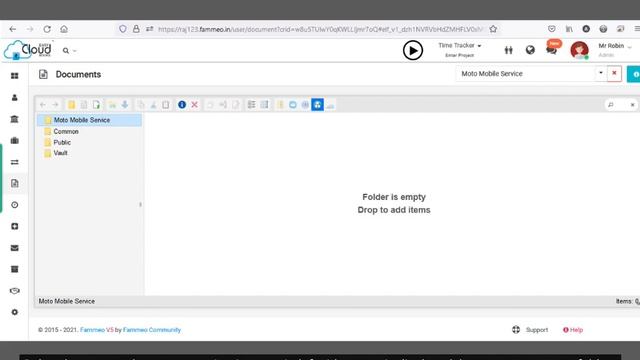Click the red X delete toolbar icon
This screenshot has height=360, width=640.
[x=195, y=105]
